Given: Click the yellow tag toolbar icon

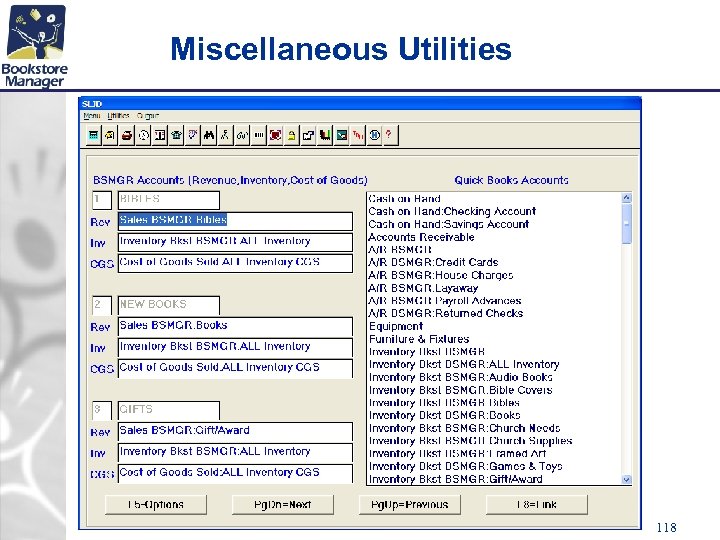Looking at the screenshot, I should pyautogui.click(x=110, y=135).
